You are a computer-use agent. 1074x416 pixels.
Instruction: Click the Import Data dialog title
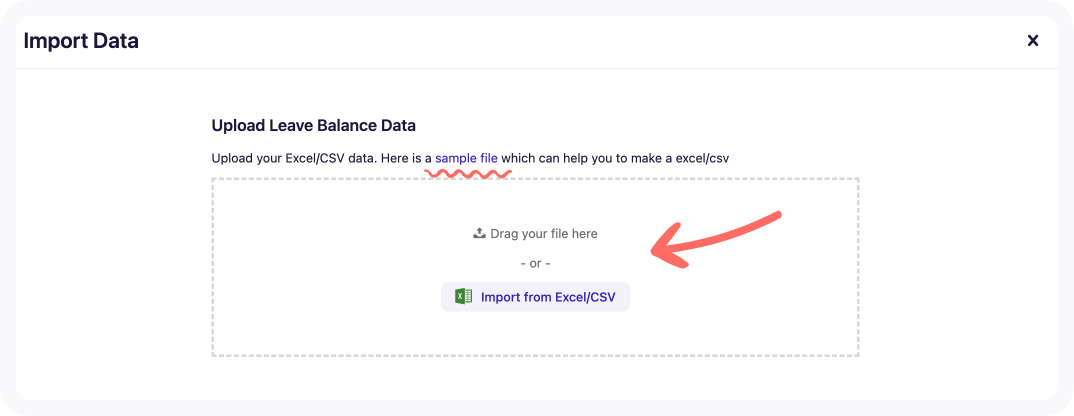(x=81, y=41)
